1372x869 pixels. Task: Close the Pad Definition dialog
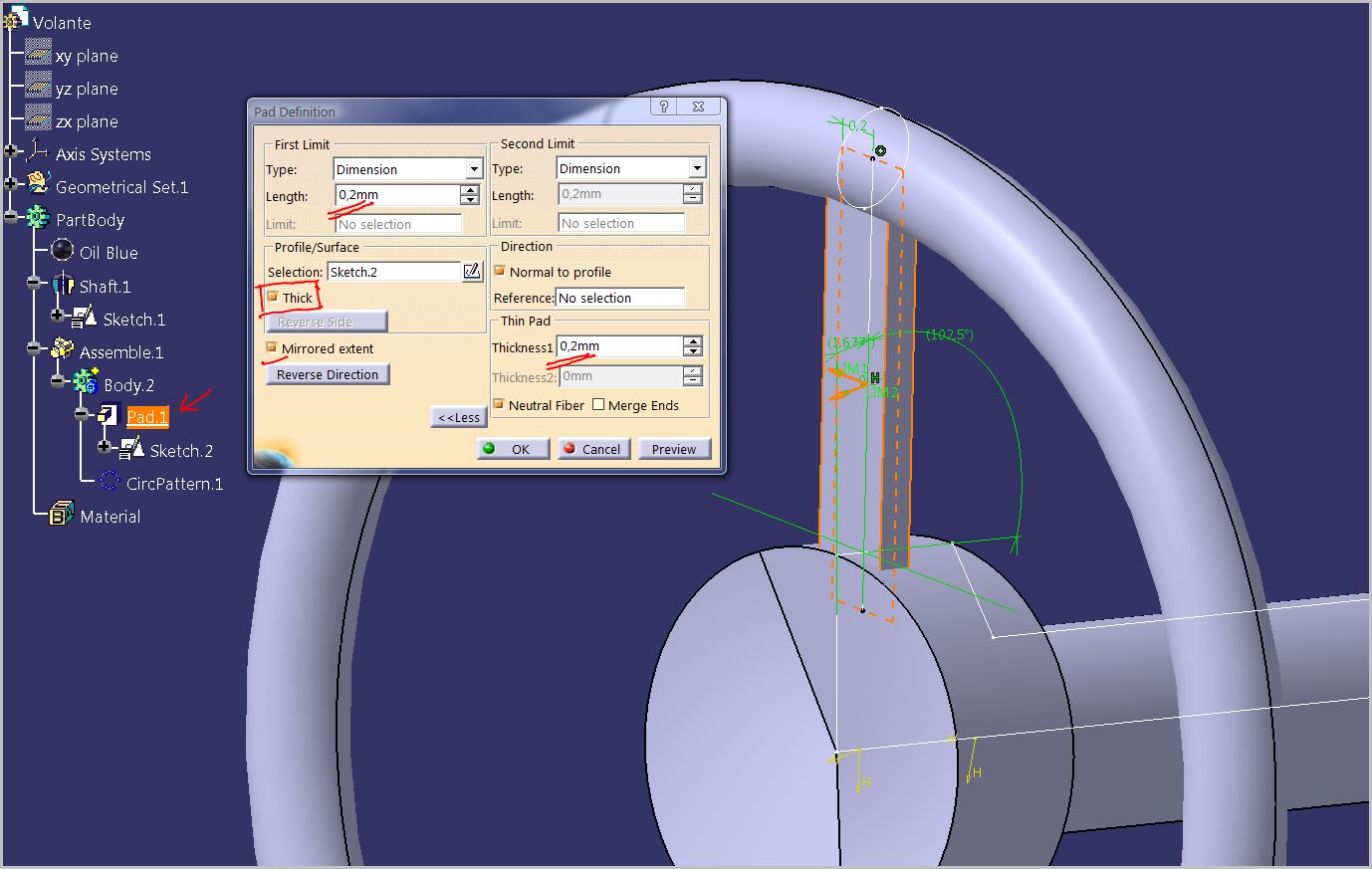tap(699, 107)
